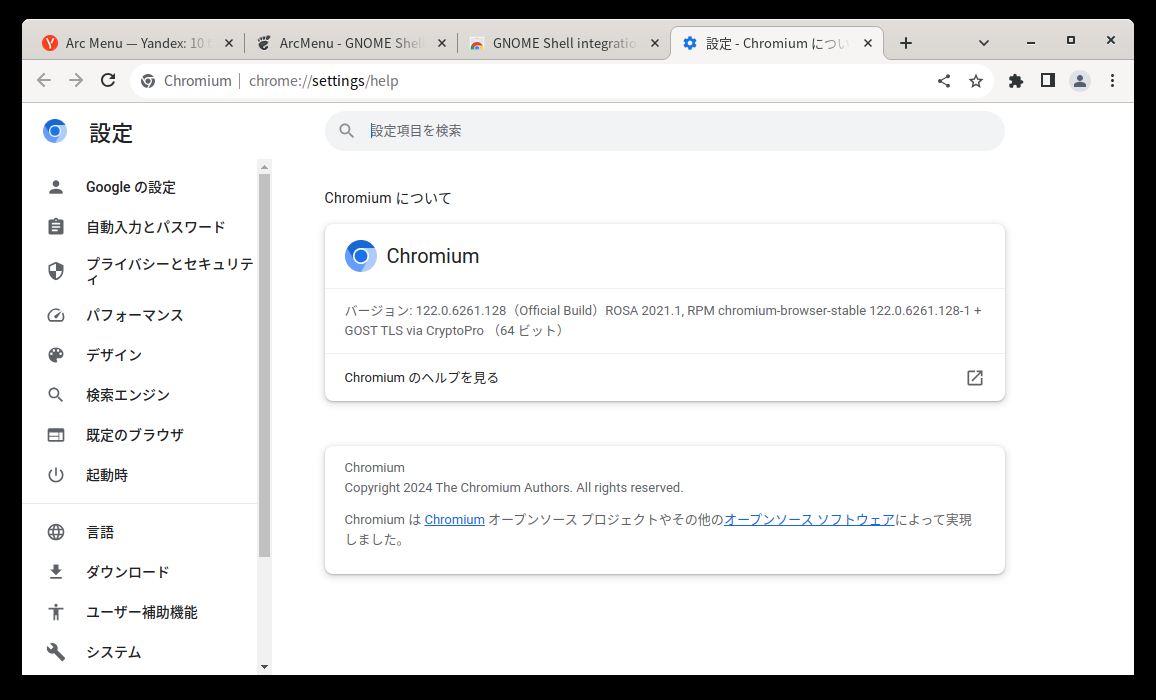This screenshot has width=1156, height=700.
Task: Click the Copyright 2024 The Chromium Authors text
Action: 514,488
